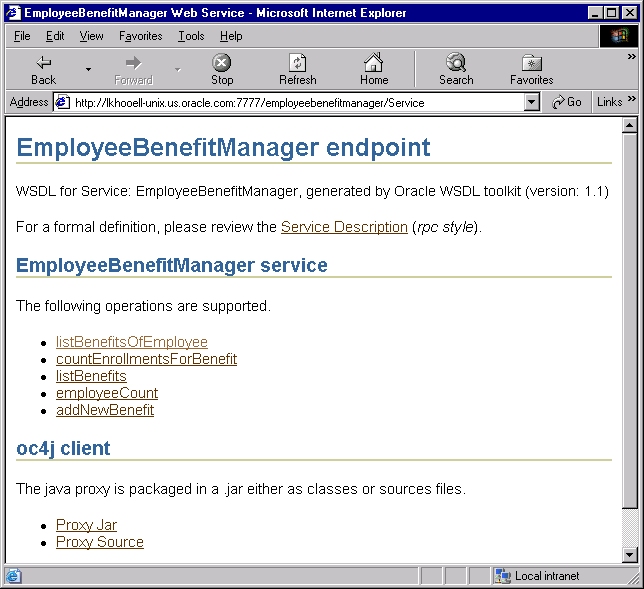Click the vertical scrollbar up arrow

(x=630, y=126)
